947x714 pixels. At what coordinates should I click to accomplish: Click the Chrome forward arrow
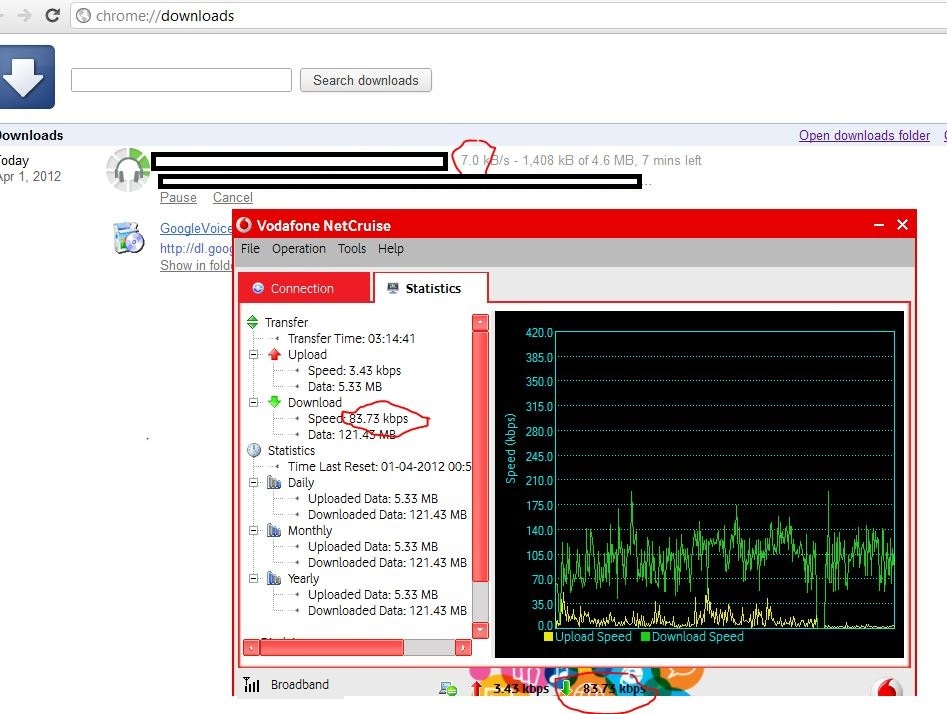[x=24, y=15]
